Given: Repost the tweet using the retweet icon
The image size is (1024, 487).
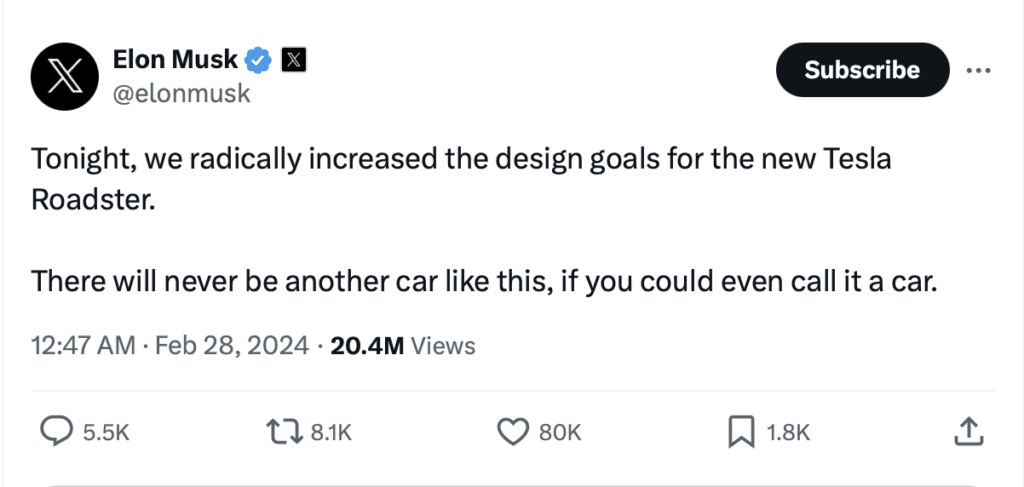Looking at the screenshot, I should (x=285, y=431).
